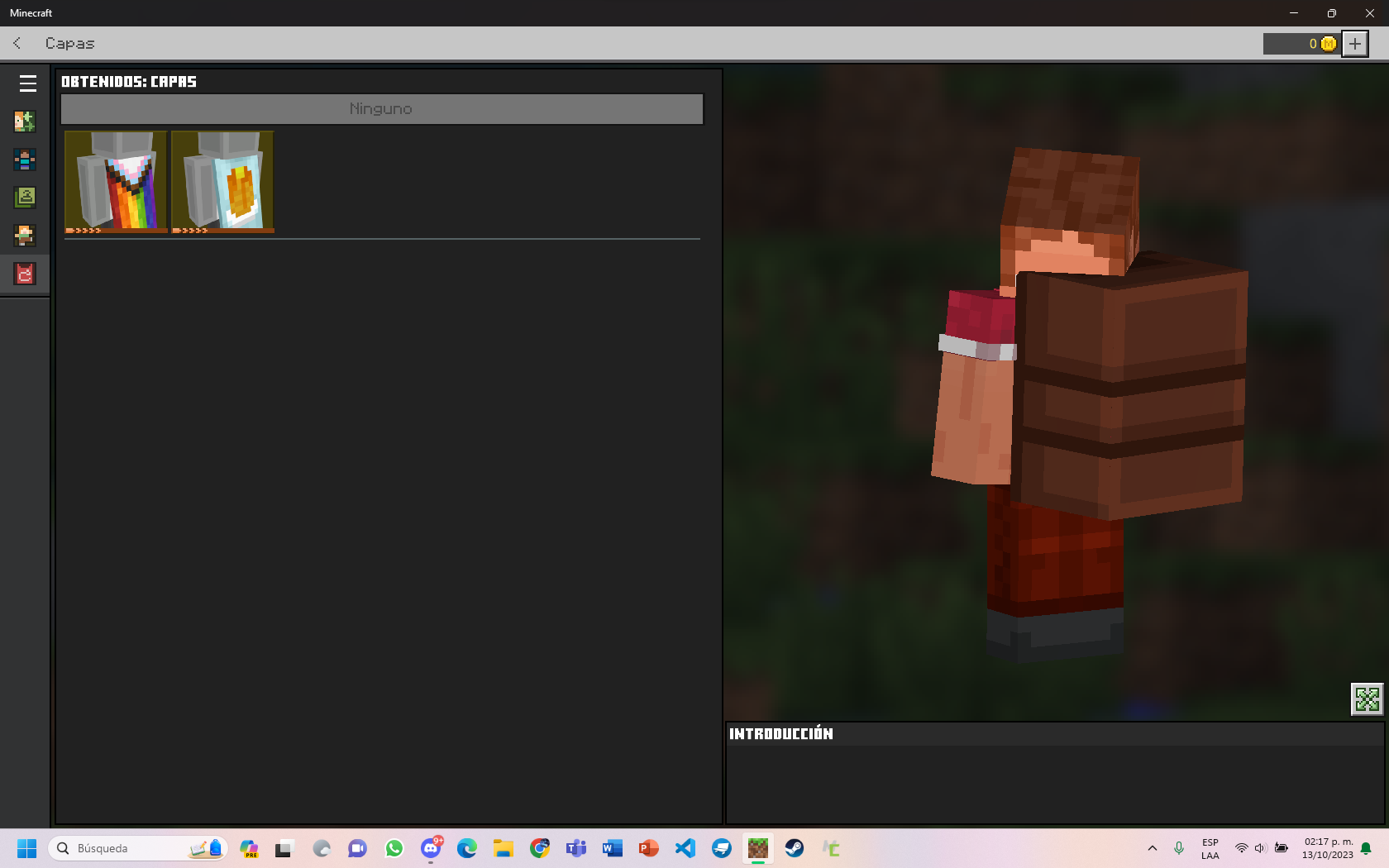This screenshot has width=1389, height=868.
Task: Switch to the Minecraft taskbar icon
Action: (758, 848)
